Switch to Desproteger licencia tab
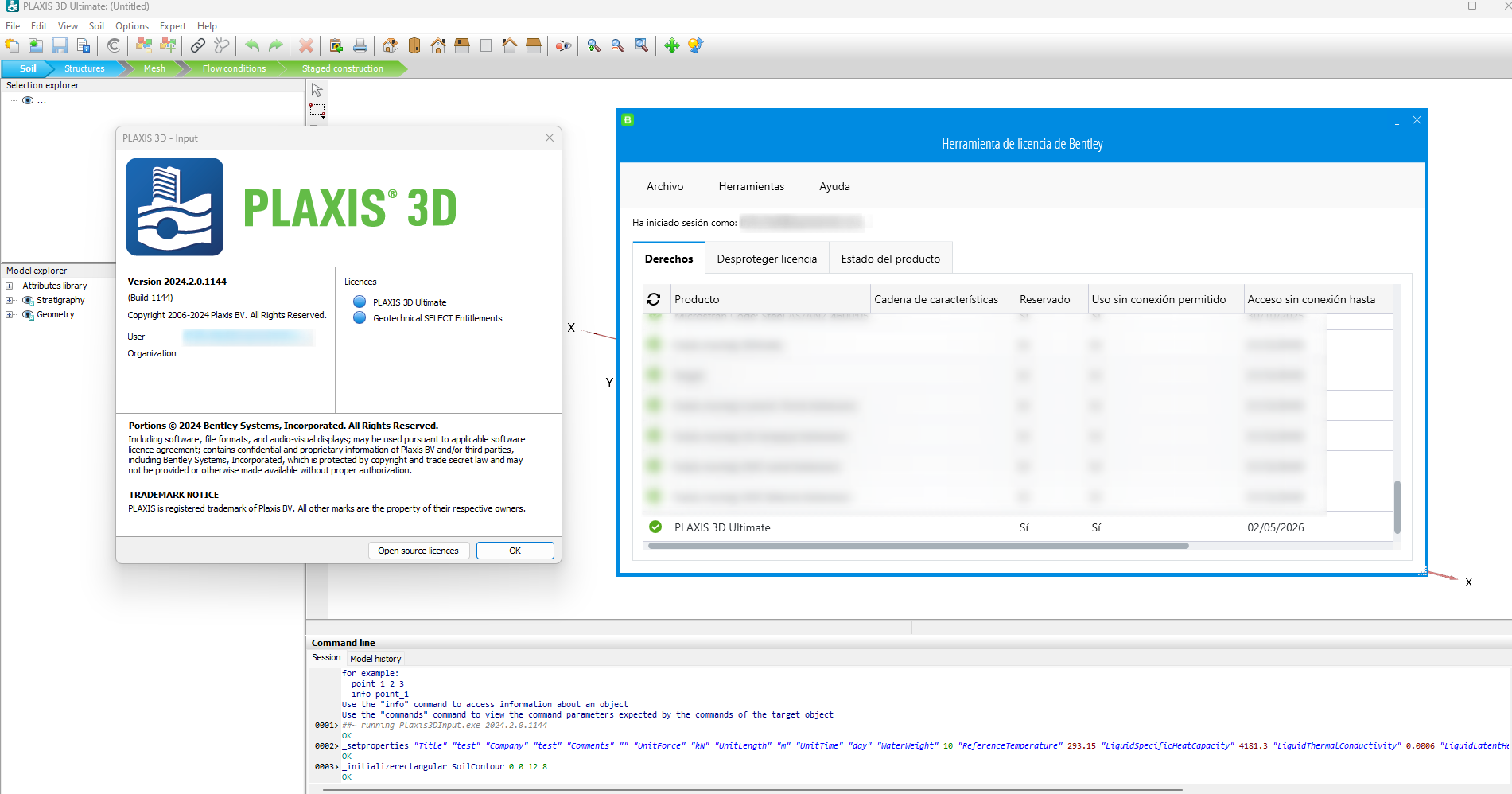 click(767, 259)
